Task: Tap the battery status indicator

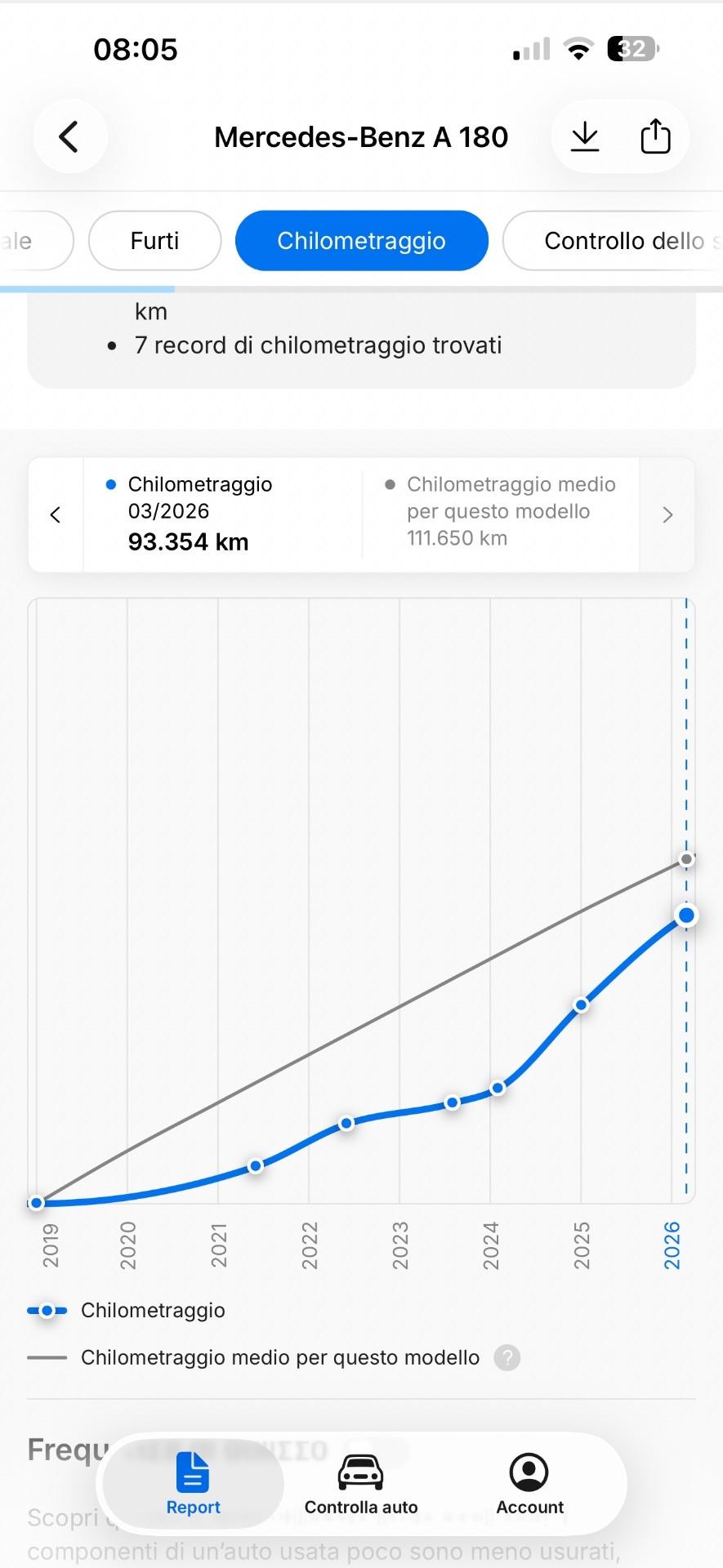Action: (x=632, y=49)
